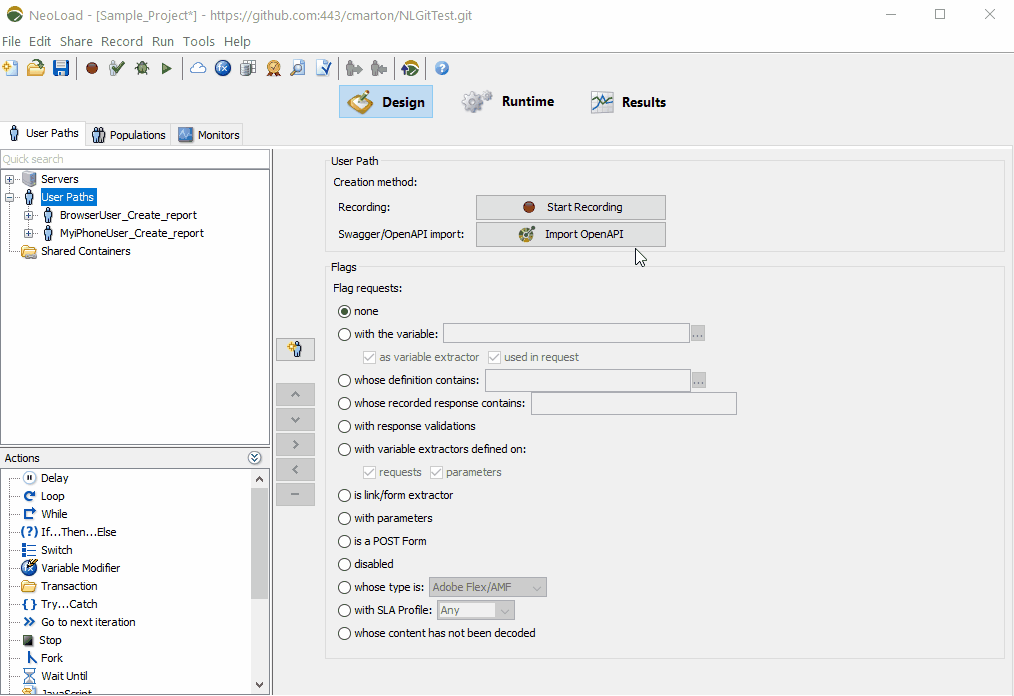The height and width of the screenshot is (696, 1014).
Task: Open the SLA Profile dropdown
Action: click(476, 611)
